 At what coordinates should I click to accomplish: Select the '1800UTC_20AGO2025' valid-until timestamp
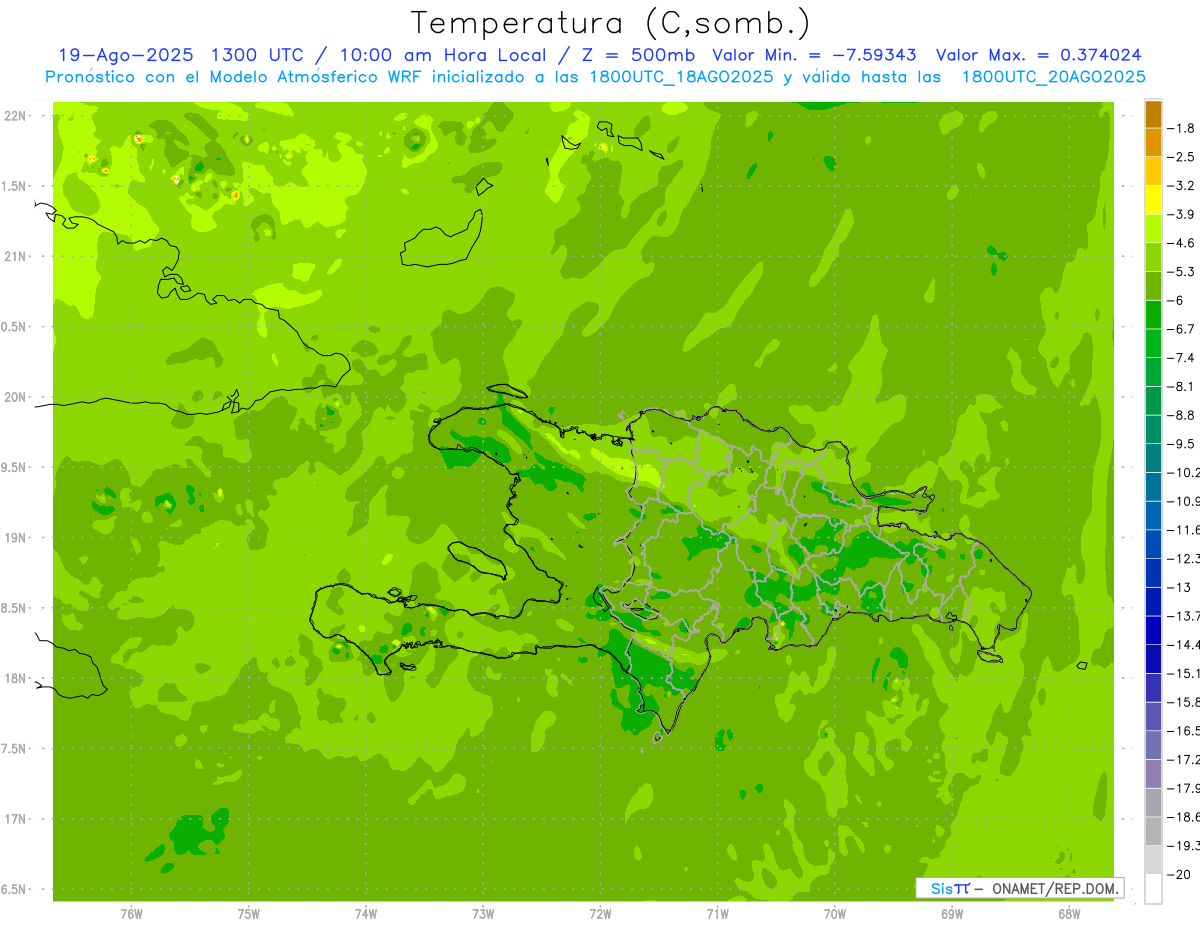(x=1053, y=77)
